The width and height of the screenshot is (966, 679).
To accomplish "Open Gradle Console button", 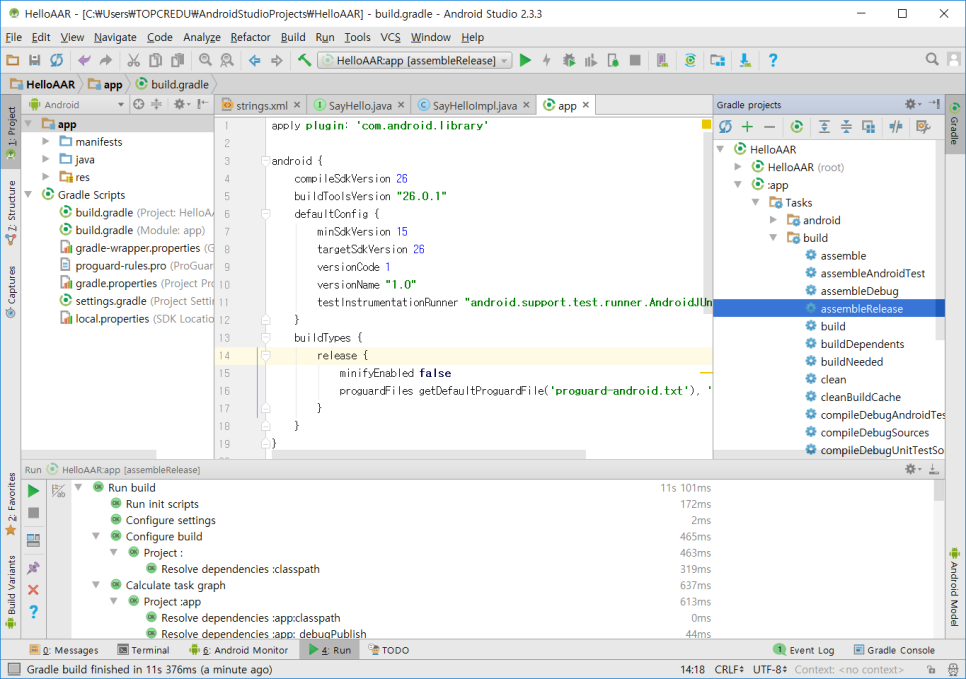I will 894,650.
